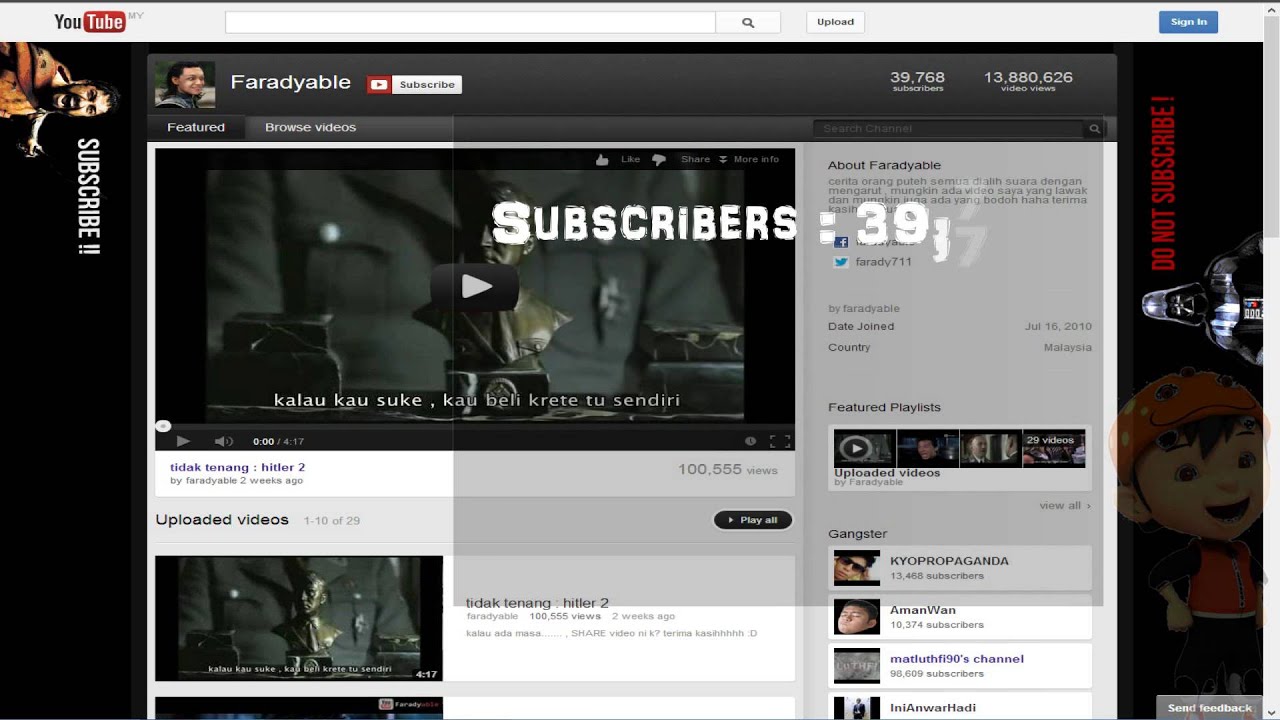1280x720 pixels.
Task: Click the KYOPROPAGANDA channel name
Action: coord(949,561)
